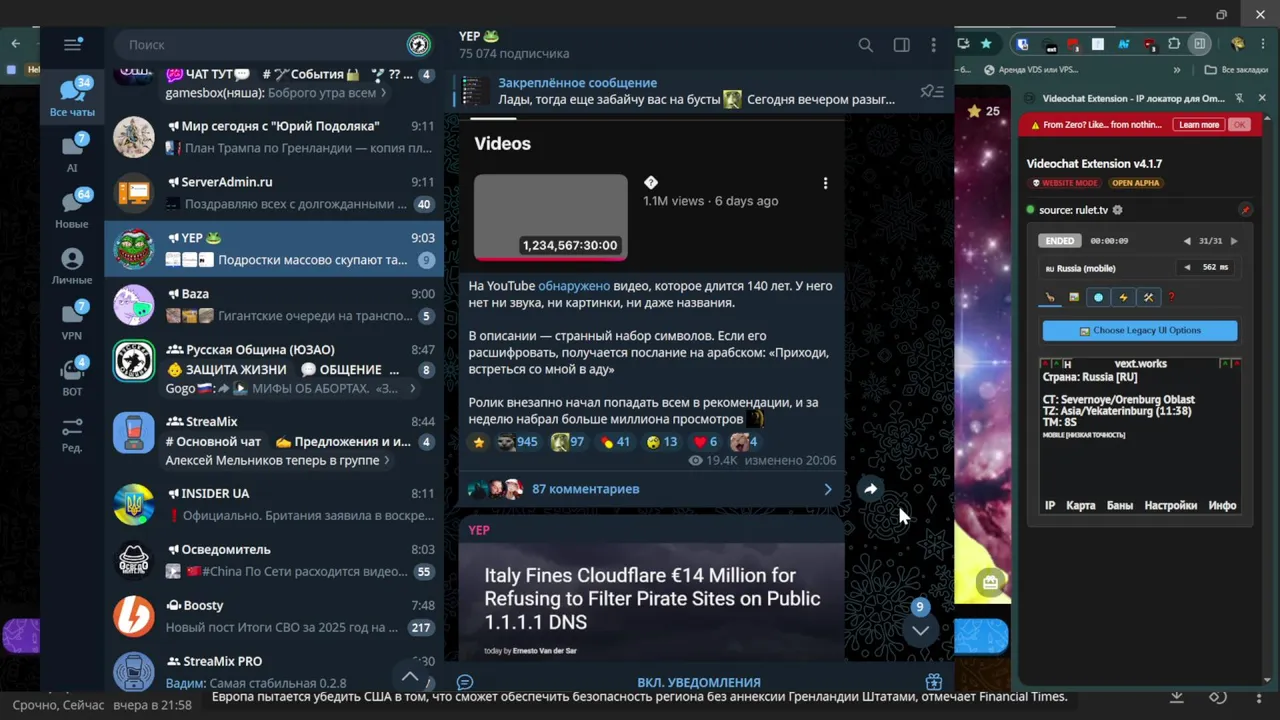Image resolution: width=1280 pixels, height=720 pixels.
Task: Open the Все чаты folder
Action: coord(72,98)
